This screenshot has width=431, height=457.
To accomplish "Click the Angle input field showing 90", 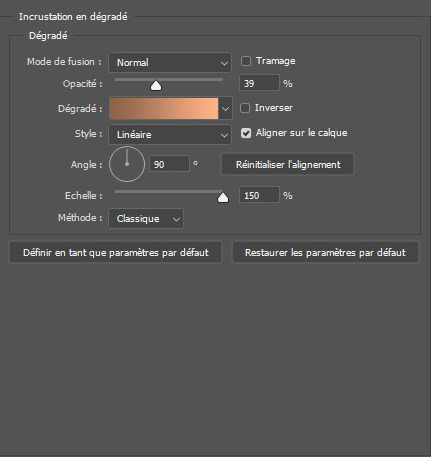I will [x=169, y=164].
